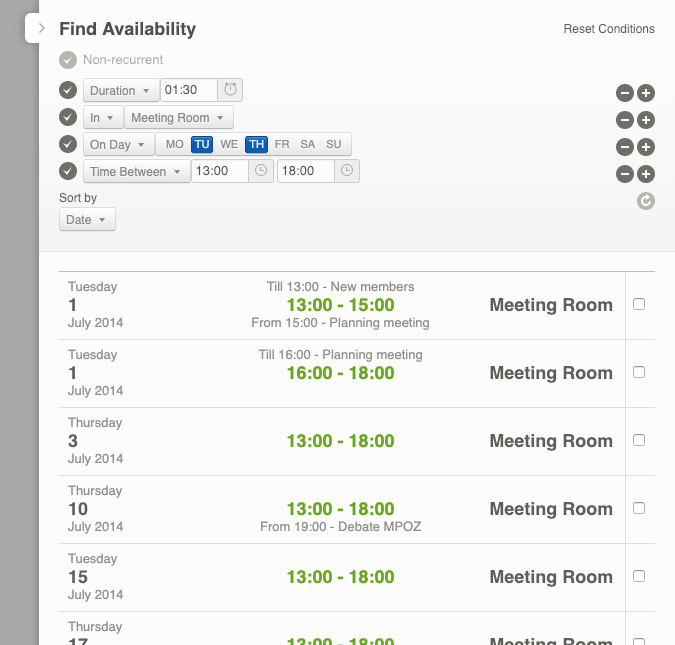The image size is (675, 645).
Task: Add a condition after Time Between row
Action: point(646,174)
